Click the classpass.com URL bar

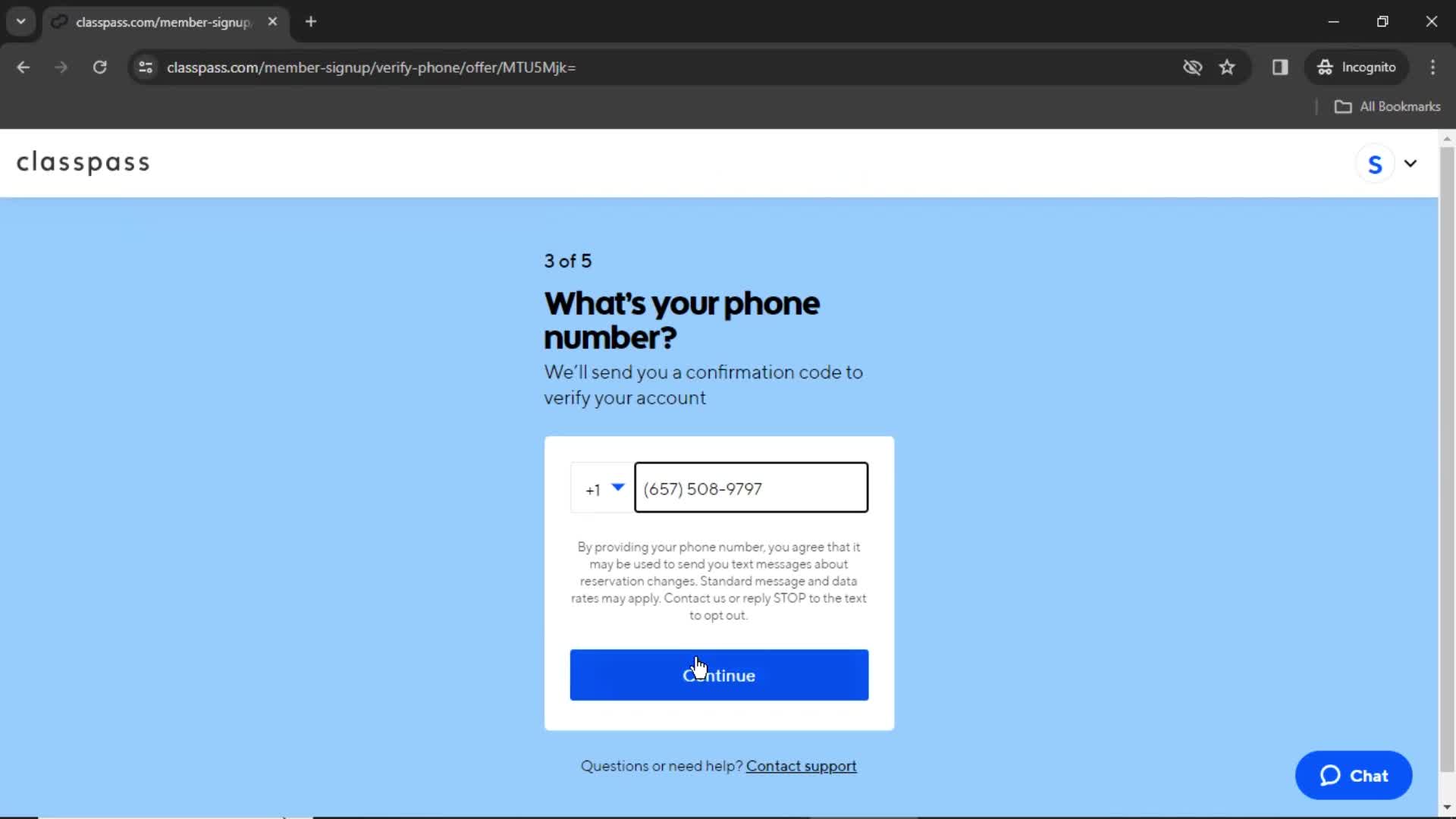click(x=371, y=67)
